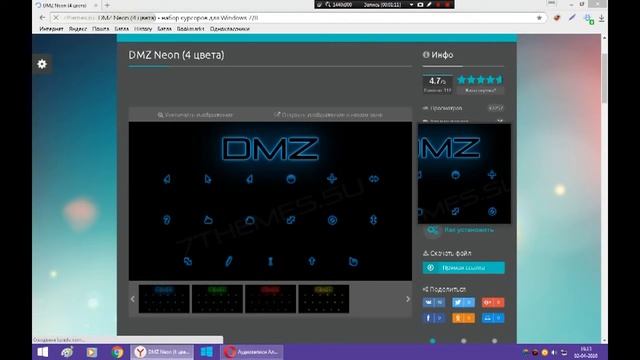This screenshot has height=360, width=640.
Task: Open the Одноклассники bookmark
Action: tap(229, 29)
